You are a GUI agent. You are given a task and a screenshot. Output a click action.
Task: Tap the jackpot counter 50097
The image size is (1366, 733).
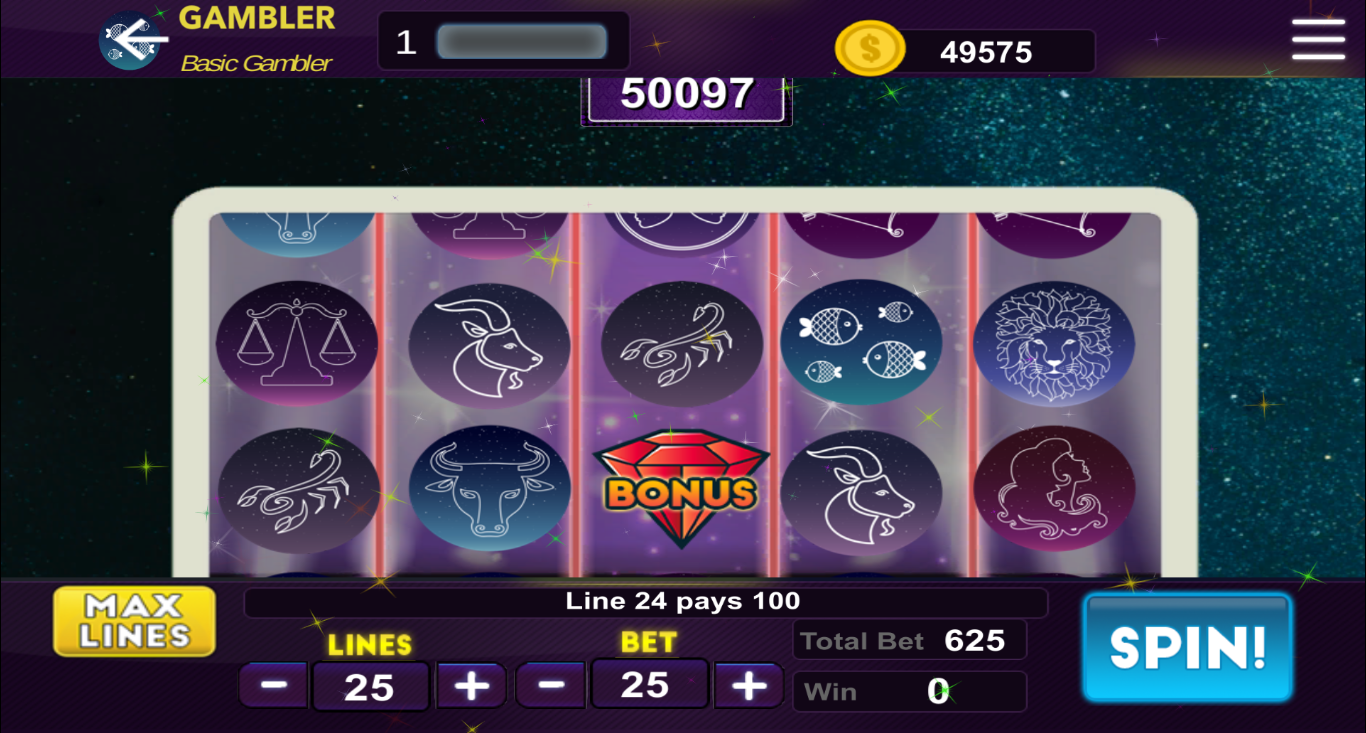tap(687, 95)
